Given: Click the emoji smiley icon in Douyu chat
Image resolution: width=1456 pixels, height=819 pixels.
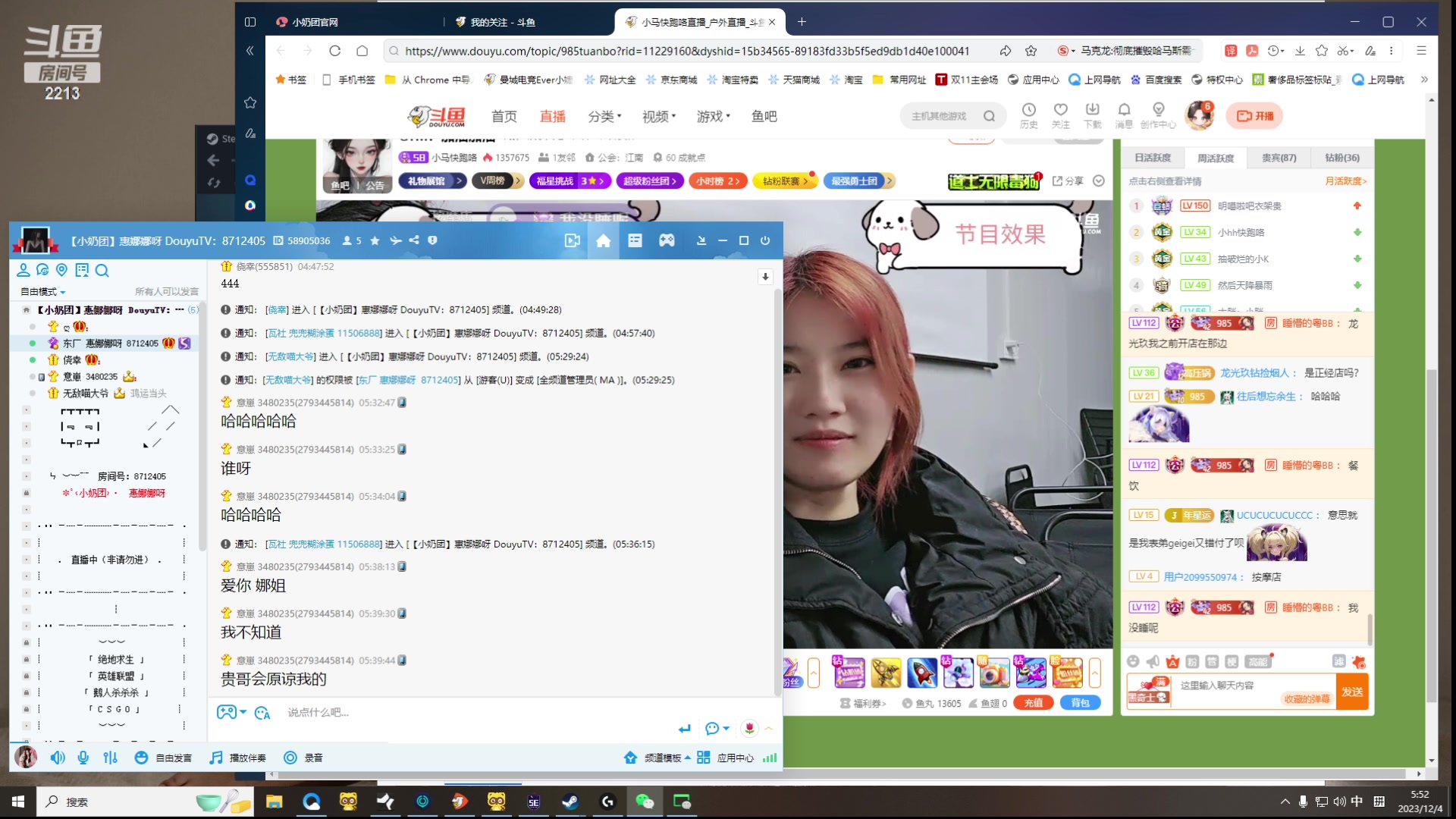Looking at the screenshot, I should click(1133, 661).
